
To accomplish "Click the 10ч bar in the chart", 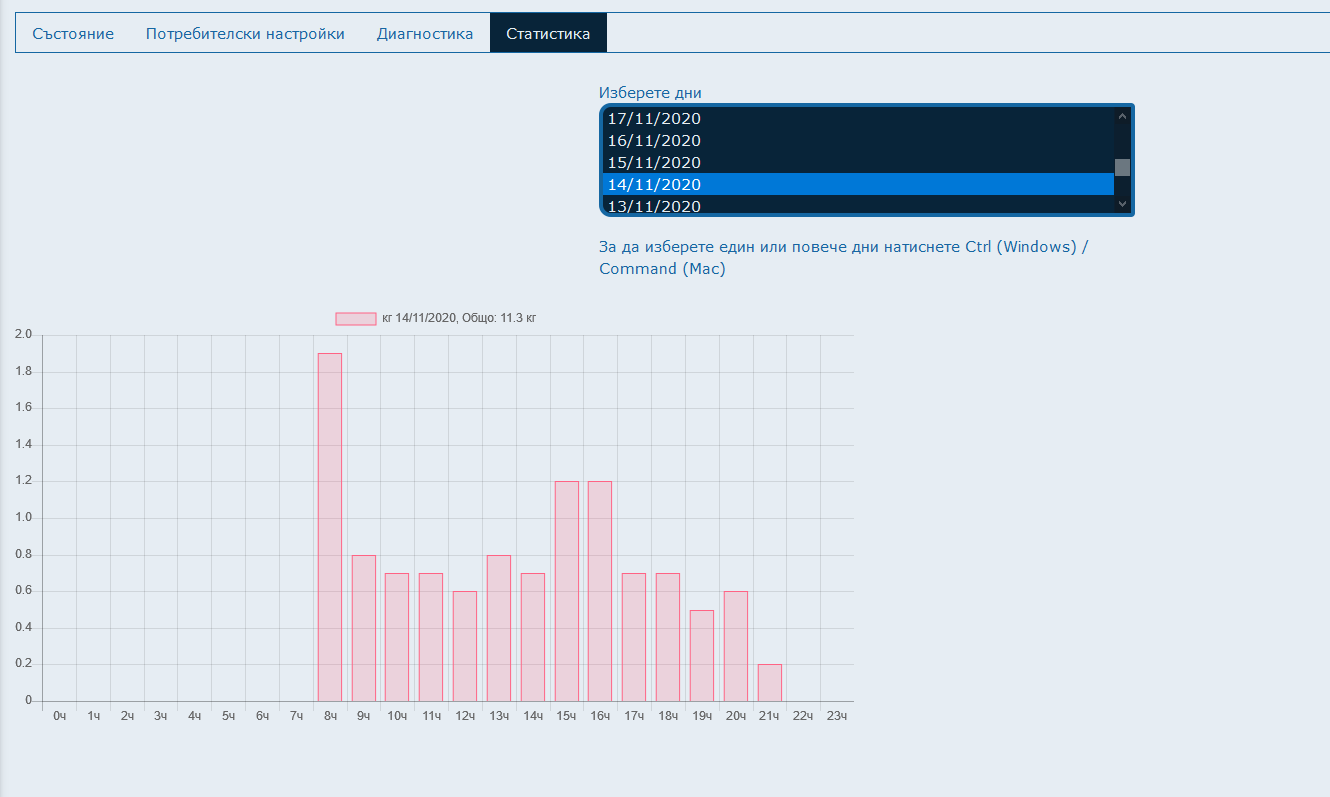I will point(397,637).
